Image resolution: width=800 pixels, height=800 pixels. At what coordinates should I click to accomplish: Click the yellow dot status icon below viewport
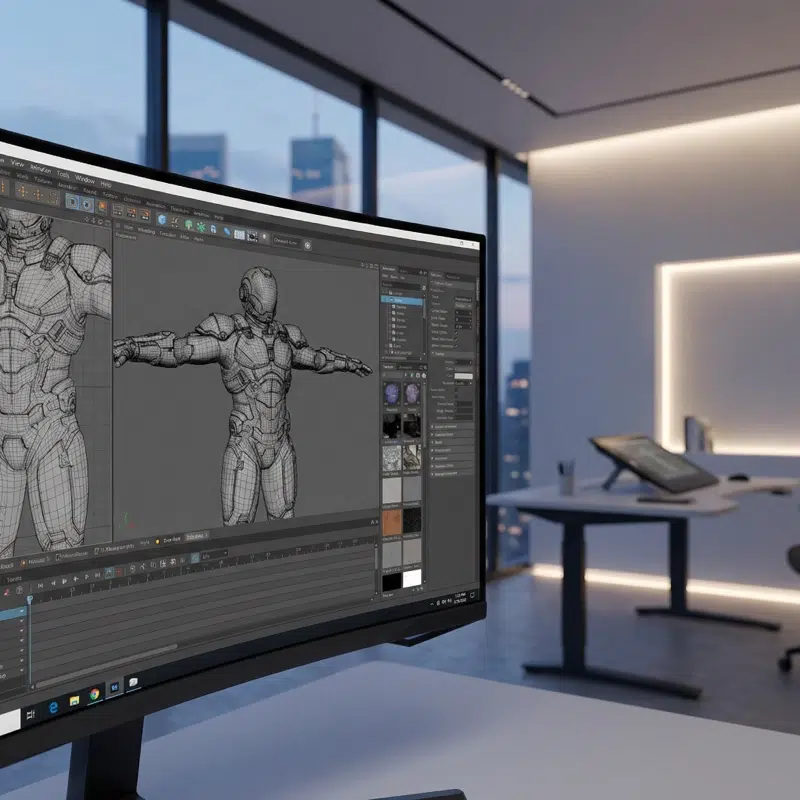tap(158, 541)
